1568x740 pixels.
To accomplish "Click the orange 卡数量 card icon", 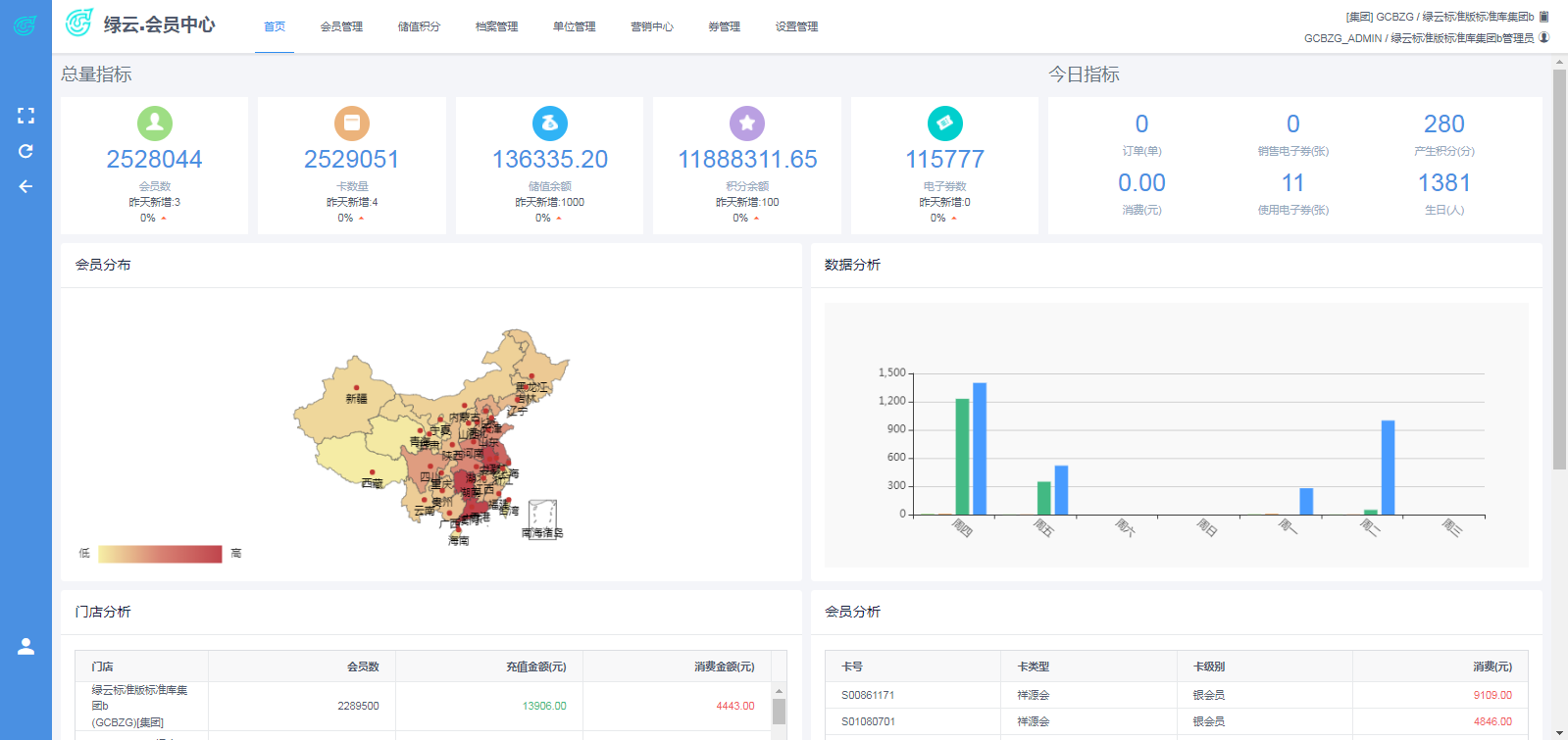I will pyautogui.click(x=351, y=123).
